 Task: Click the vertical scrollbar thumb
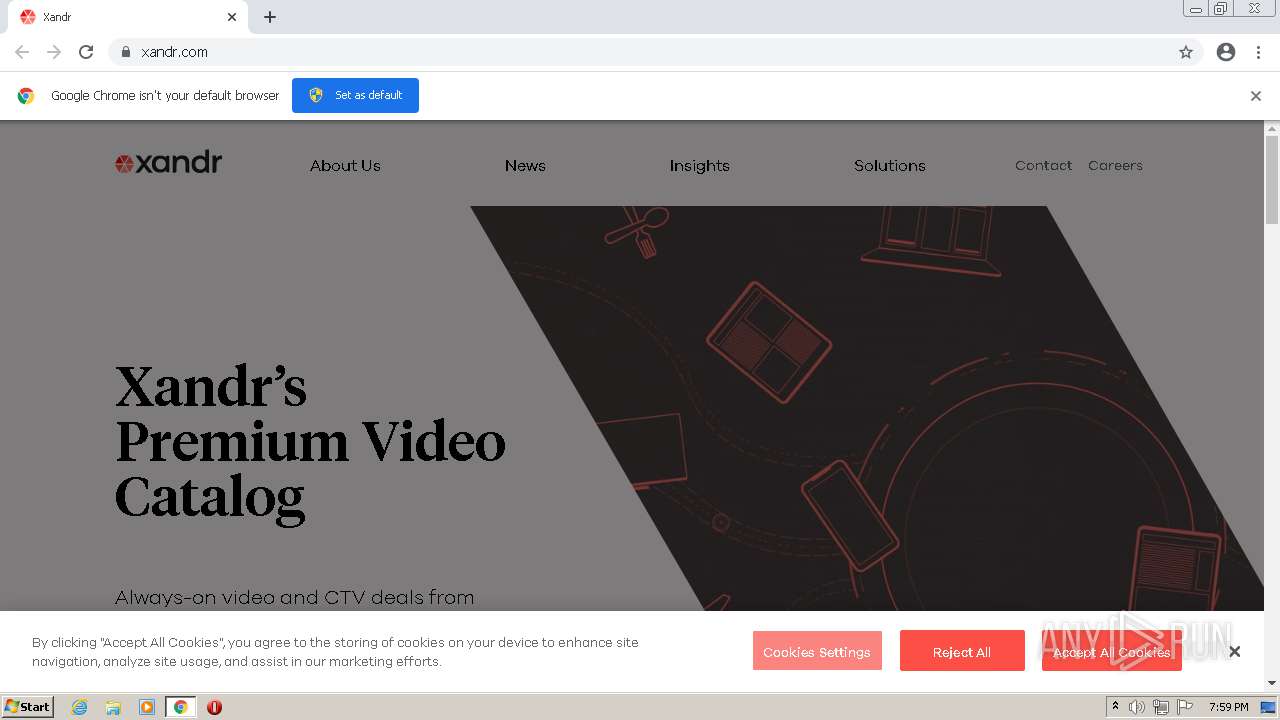tap(1272, 180)
